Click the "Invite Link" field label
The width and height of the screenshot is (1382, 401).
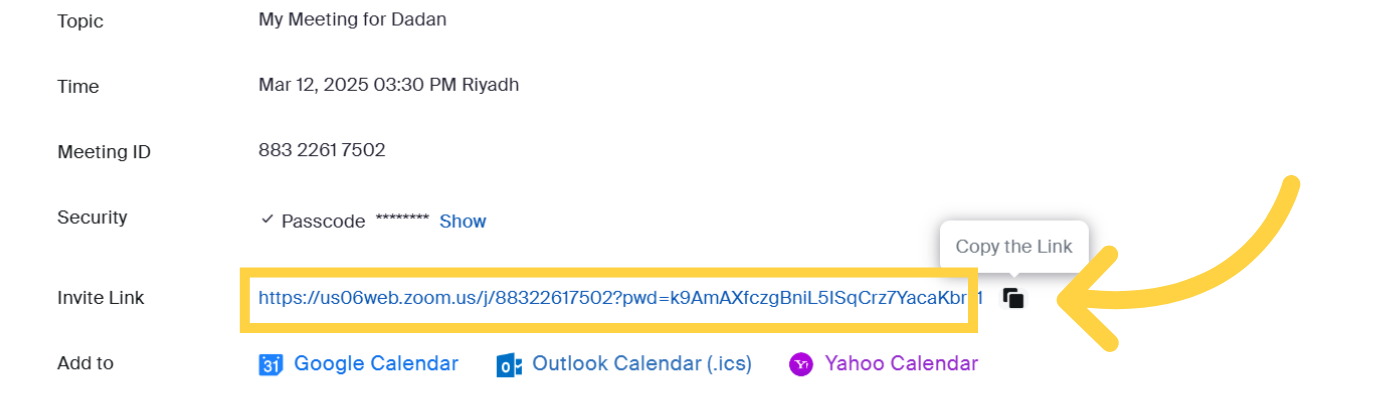(101, 298)
